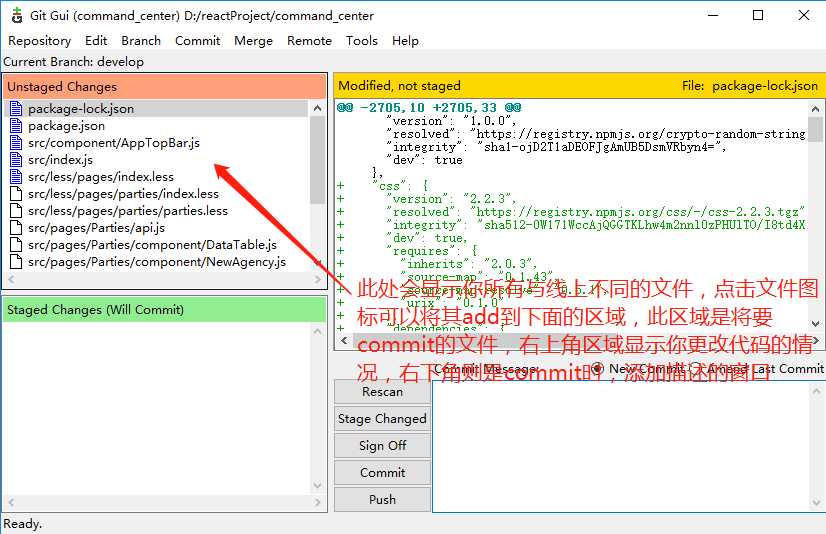Open the Tools menu
Image resolution: width=826 pixels, height=534 pixels.
coord(361,41)
